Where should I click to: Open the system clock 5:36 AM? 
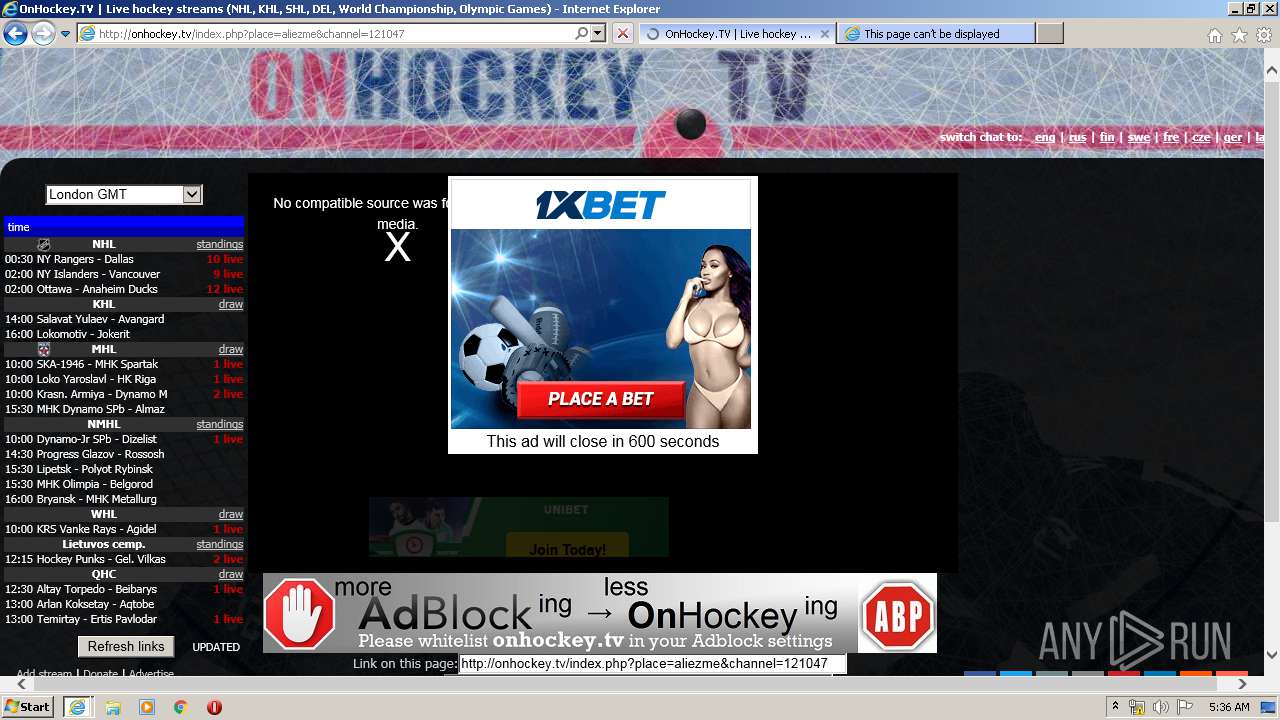(1229, 707)
